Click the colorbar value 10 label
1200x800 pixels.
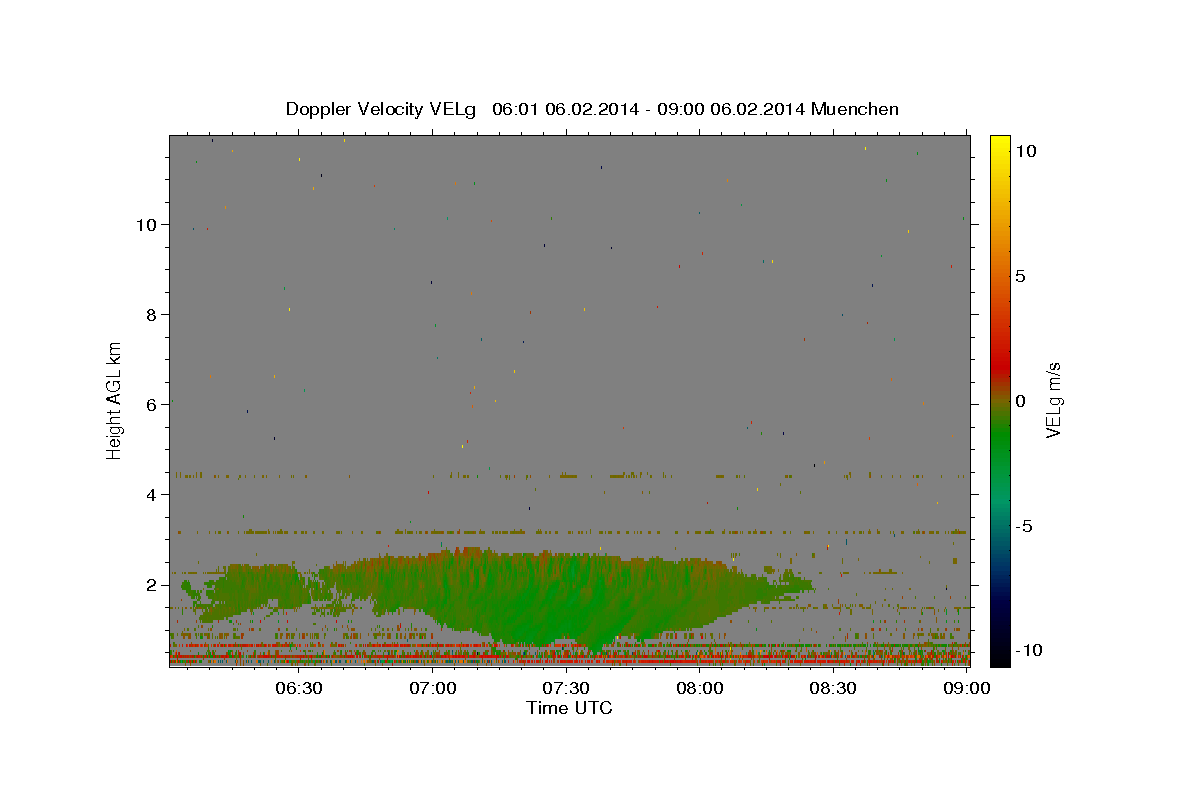click(1025, 151)
